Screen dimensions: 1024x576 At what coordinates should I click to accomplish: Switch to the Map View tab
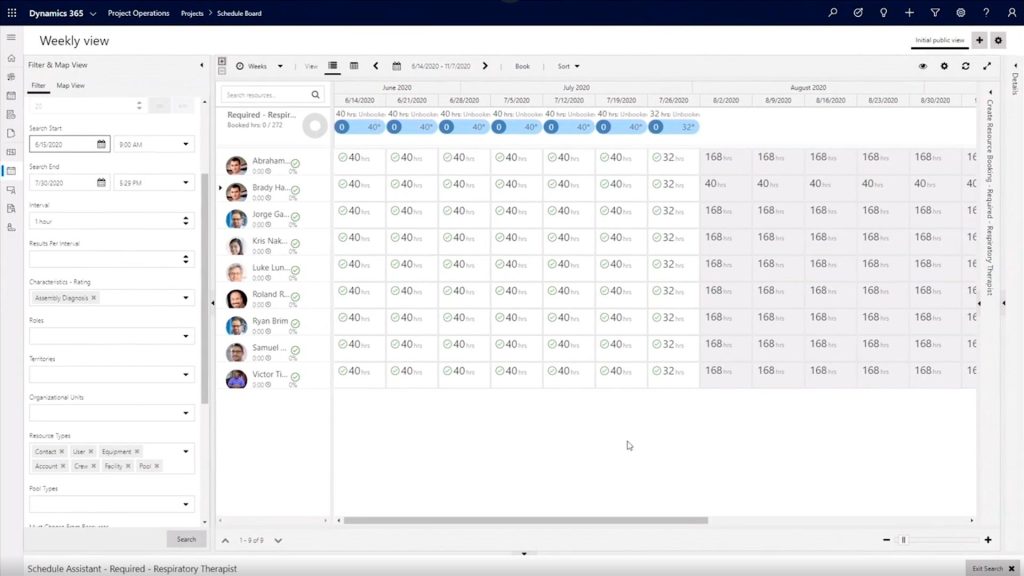(x=70, y=86)
